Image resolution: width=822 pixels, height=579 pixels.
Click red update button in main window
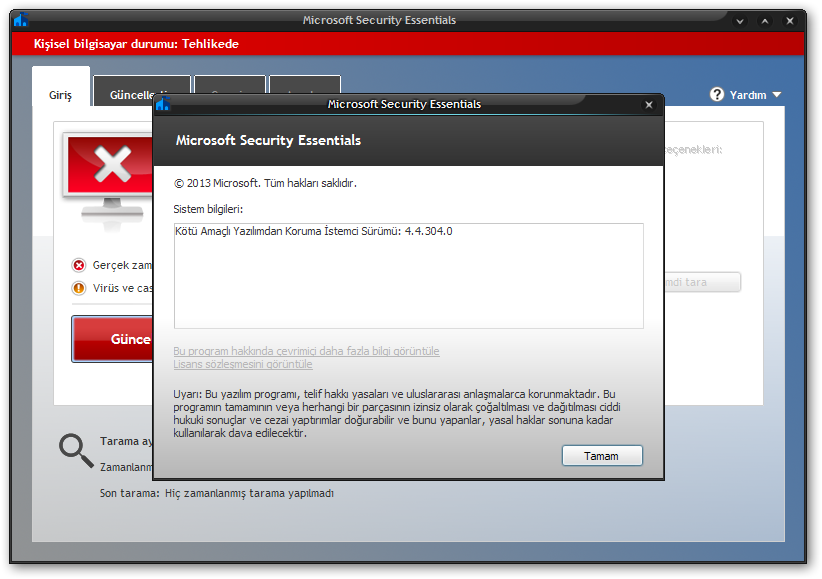pyautogui.click(x=113, y=339)
